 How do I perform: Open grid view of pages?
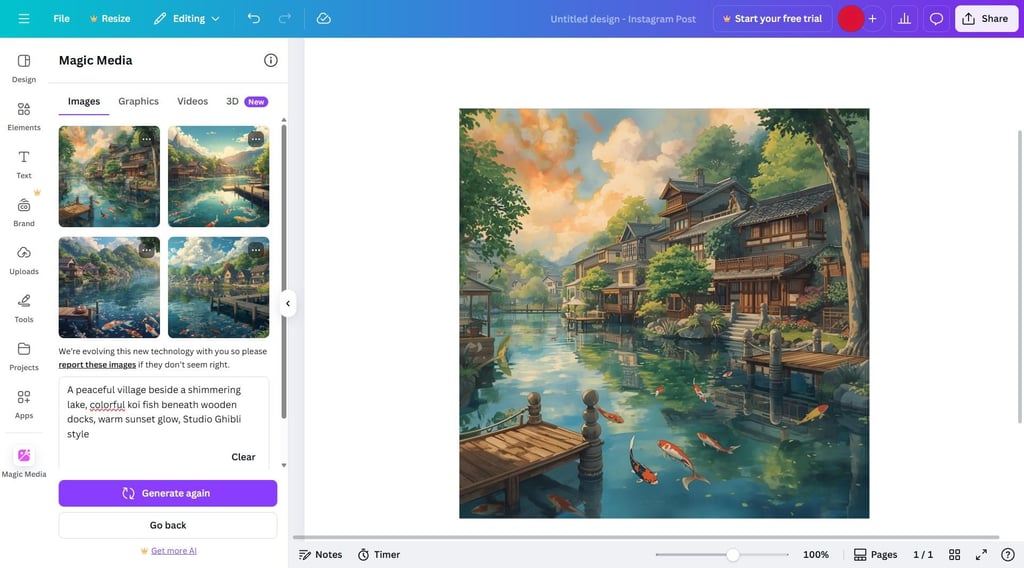(954, 554)
